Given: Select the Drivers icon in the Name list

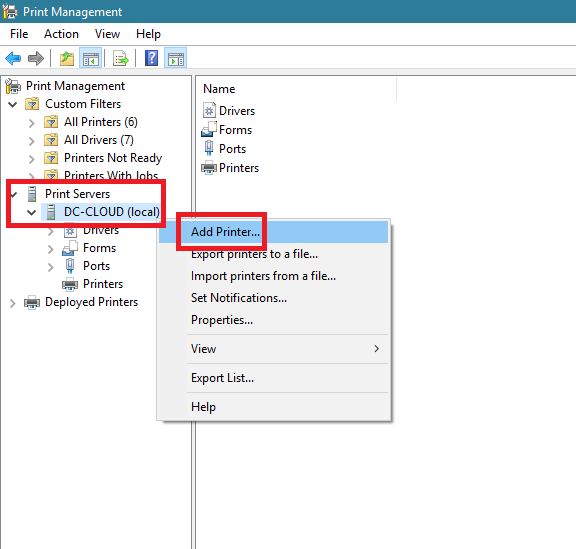Looking at the screenshot, I should click(x=209, y=111).
